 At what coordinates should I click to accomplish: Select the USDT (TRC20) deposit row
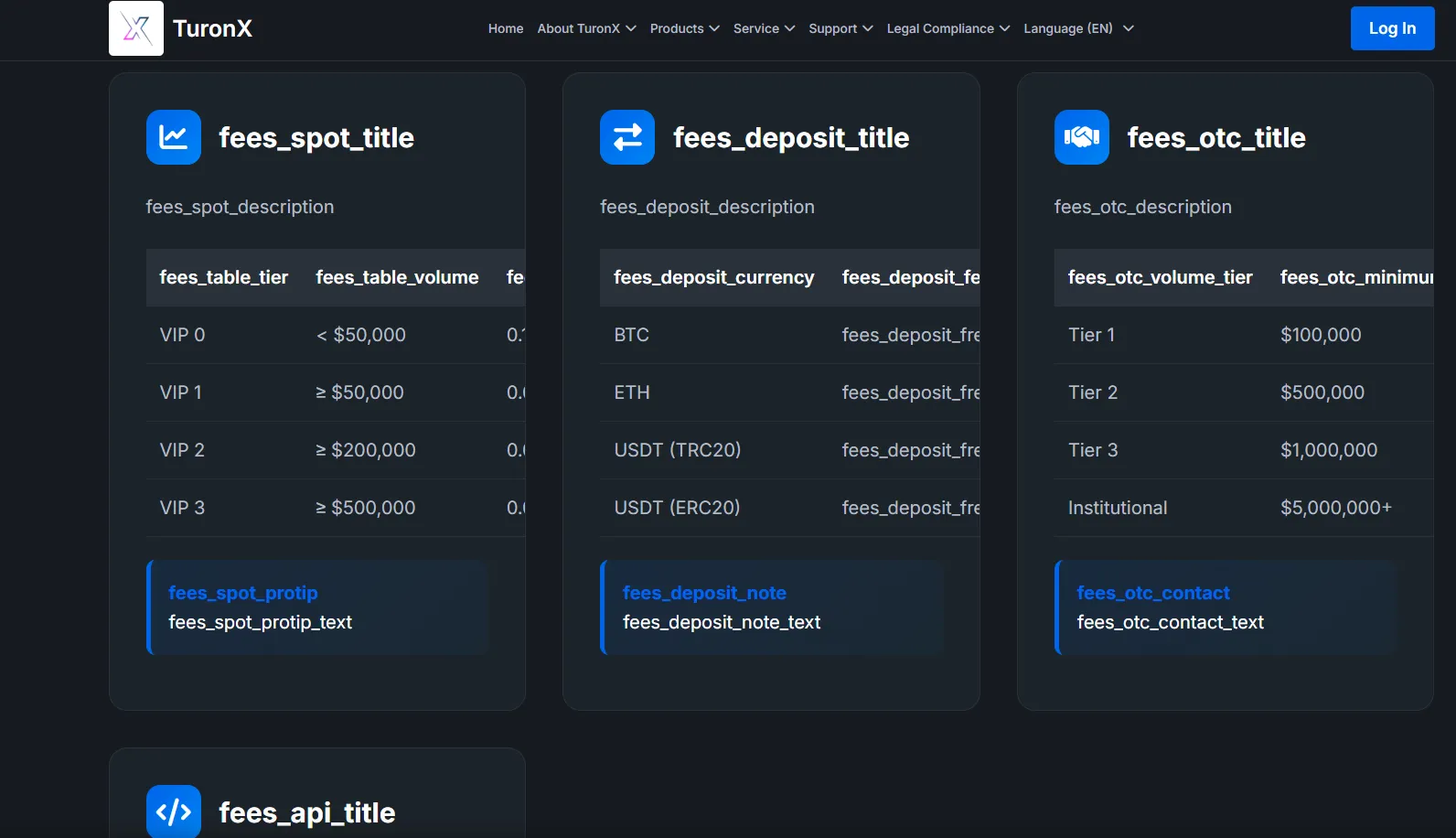coord(789,450)
